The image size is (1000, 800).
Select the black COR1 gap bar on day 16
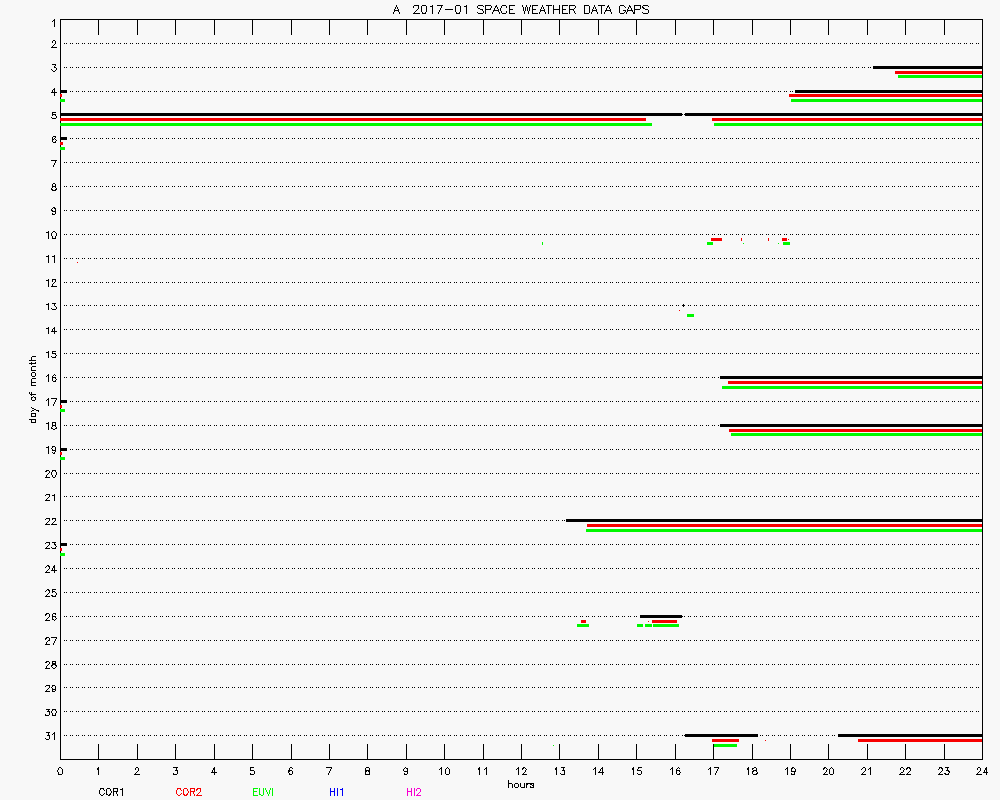(850, 377)
